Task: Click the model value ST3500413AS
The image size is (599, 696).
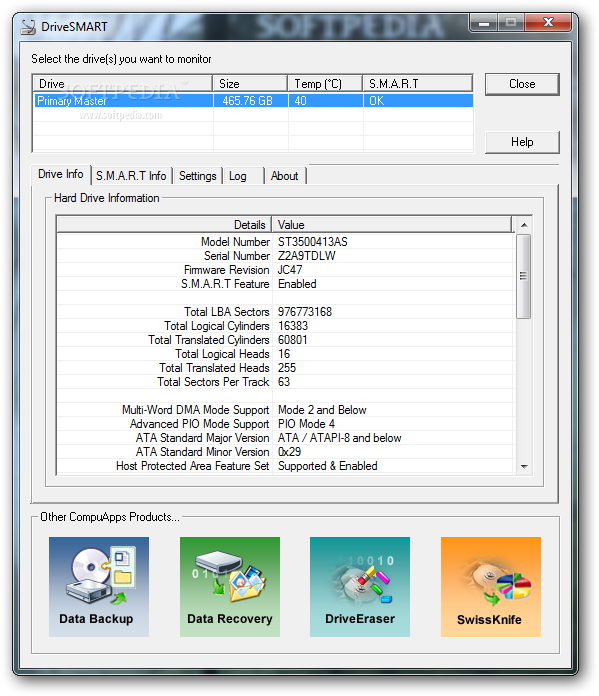Action: 313,242
